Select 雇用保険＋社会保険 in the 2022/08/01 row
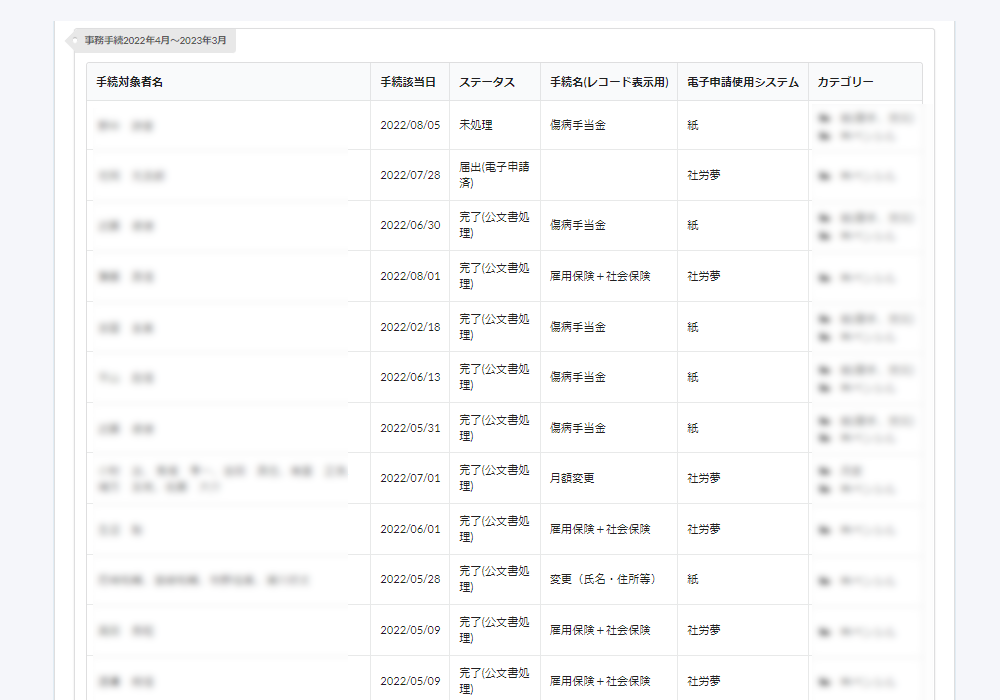1000x700 pixels. click(x=600, y=276)
